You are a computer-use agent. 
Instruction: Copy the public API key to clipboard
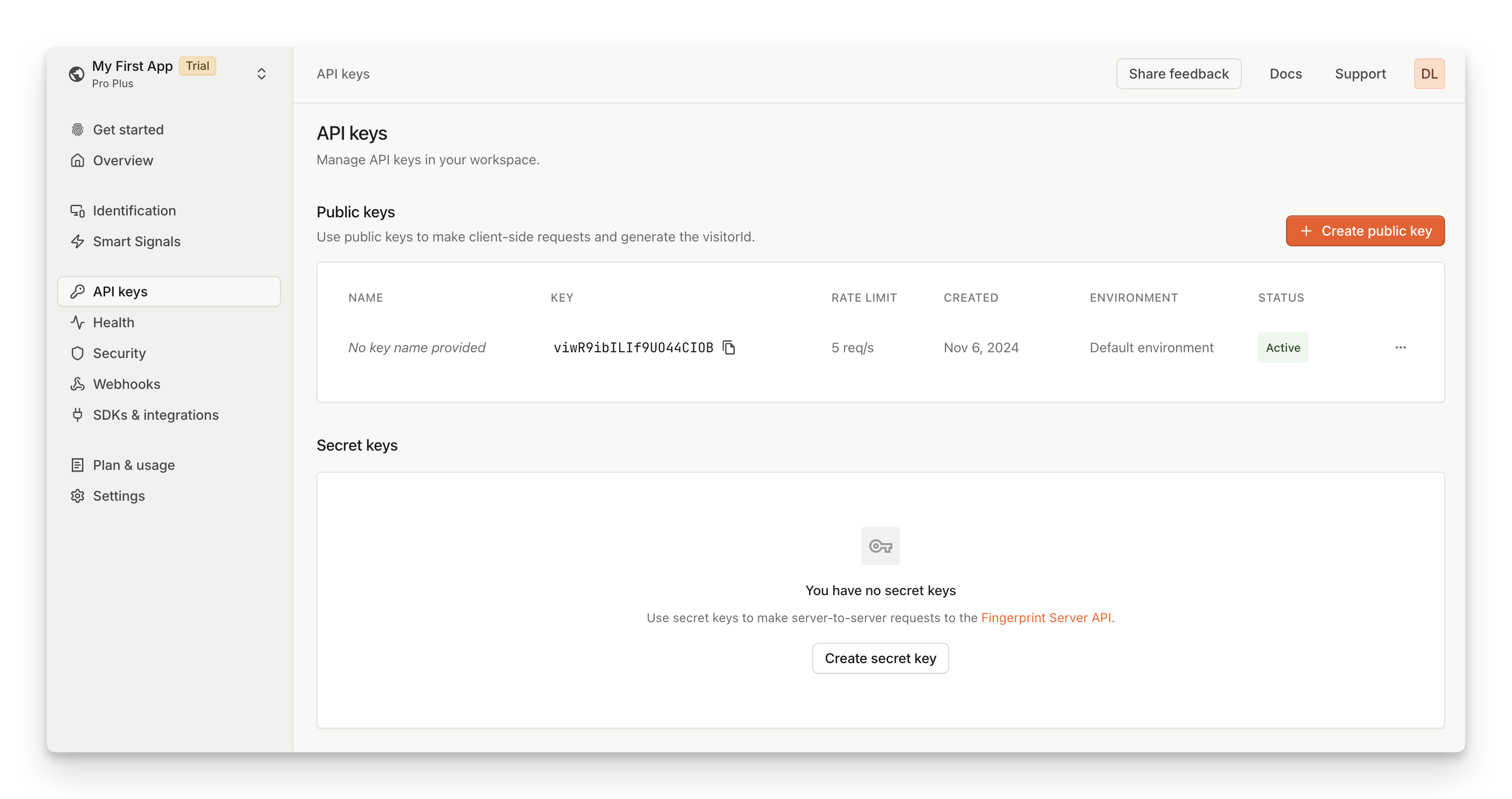[729, 347]
